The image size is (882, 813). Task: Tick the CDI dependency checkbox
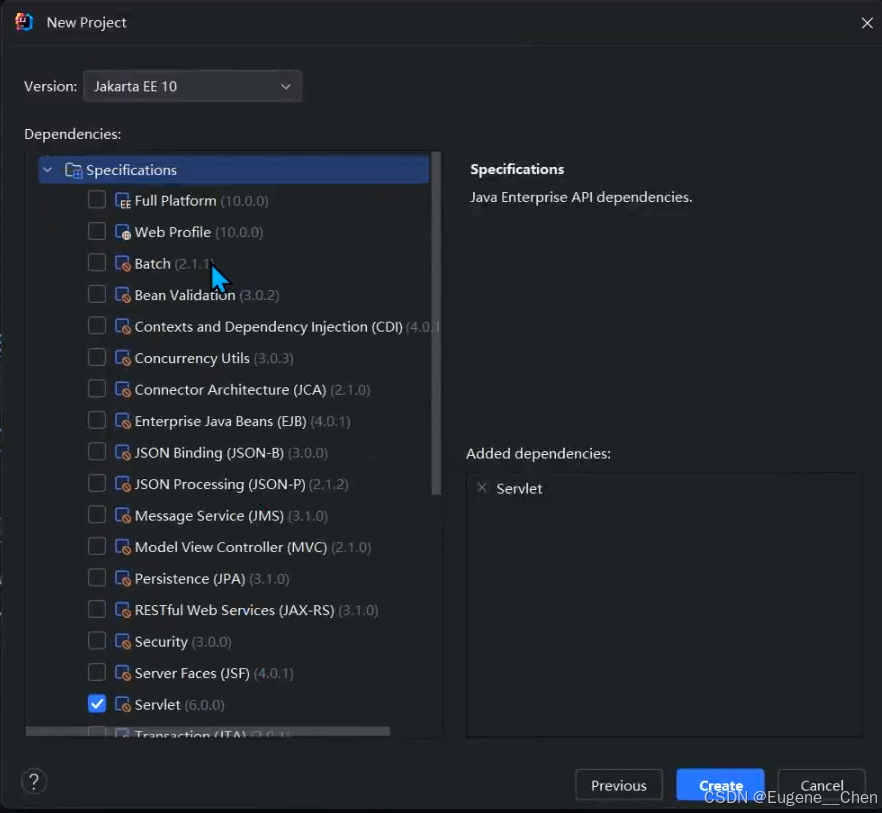tap(97, 326)
